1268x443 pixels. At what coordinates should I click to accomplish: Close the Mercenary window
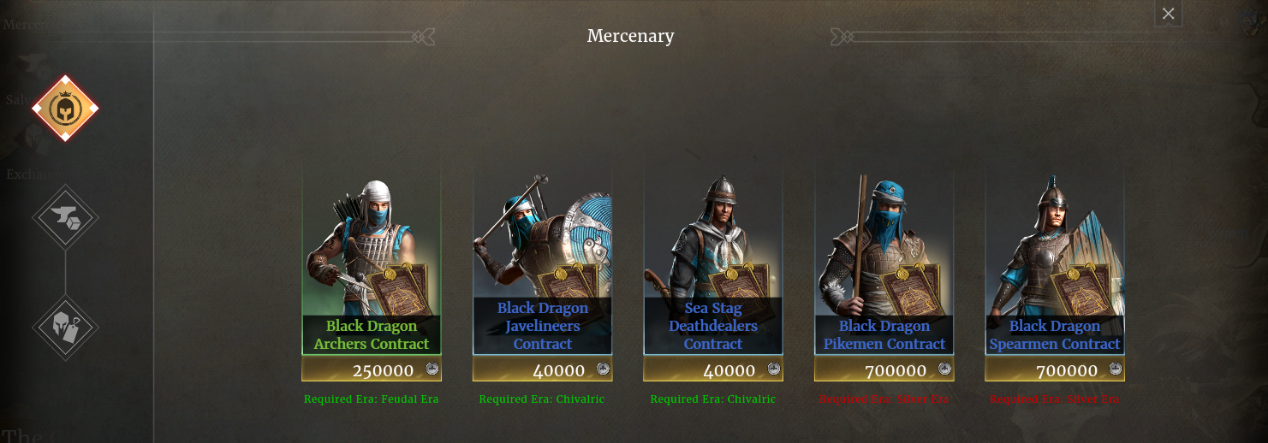[1168, 14]
